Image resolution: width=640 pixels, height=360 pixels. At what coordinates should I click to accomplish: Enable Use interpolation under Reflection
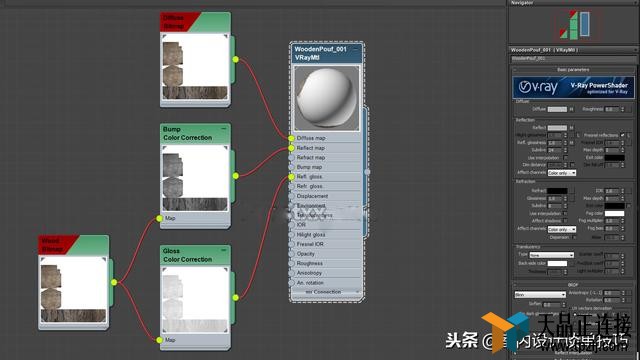pos(565,158)
